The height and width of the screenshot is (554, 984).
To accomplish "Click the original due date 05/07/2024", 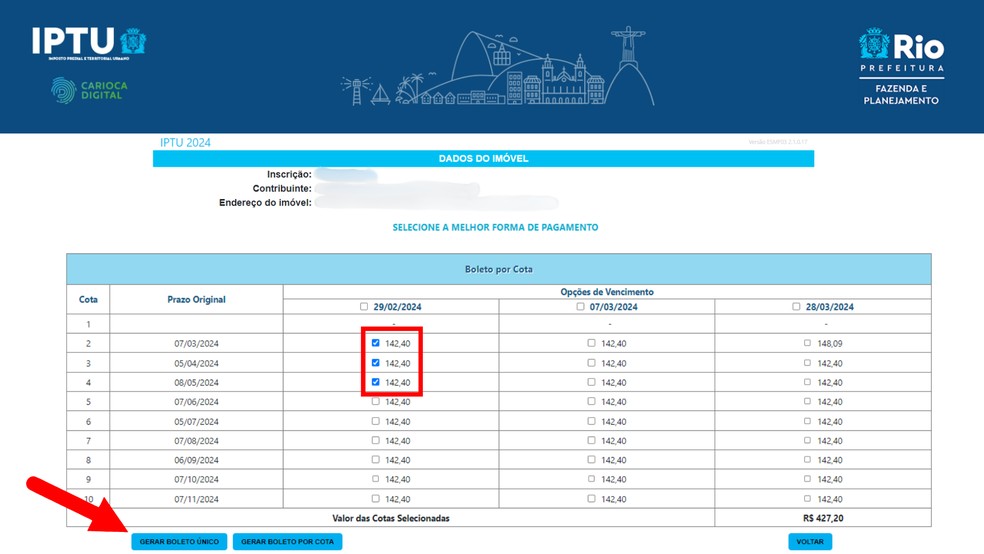I will click(x=196, y=422).
